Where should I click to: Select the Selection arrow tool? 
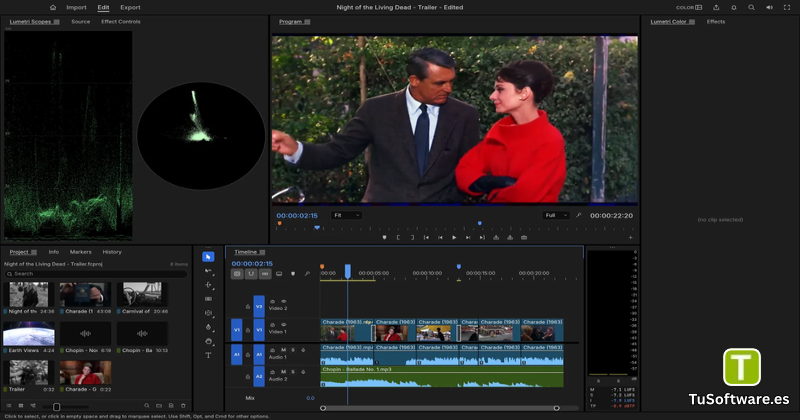click(208, 257)
